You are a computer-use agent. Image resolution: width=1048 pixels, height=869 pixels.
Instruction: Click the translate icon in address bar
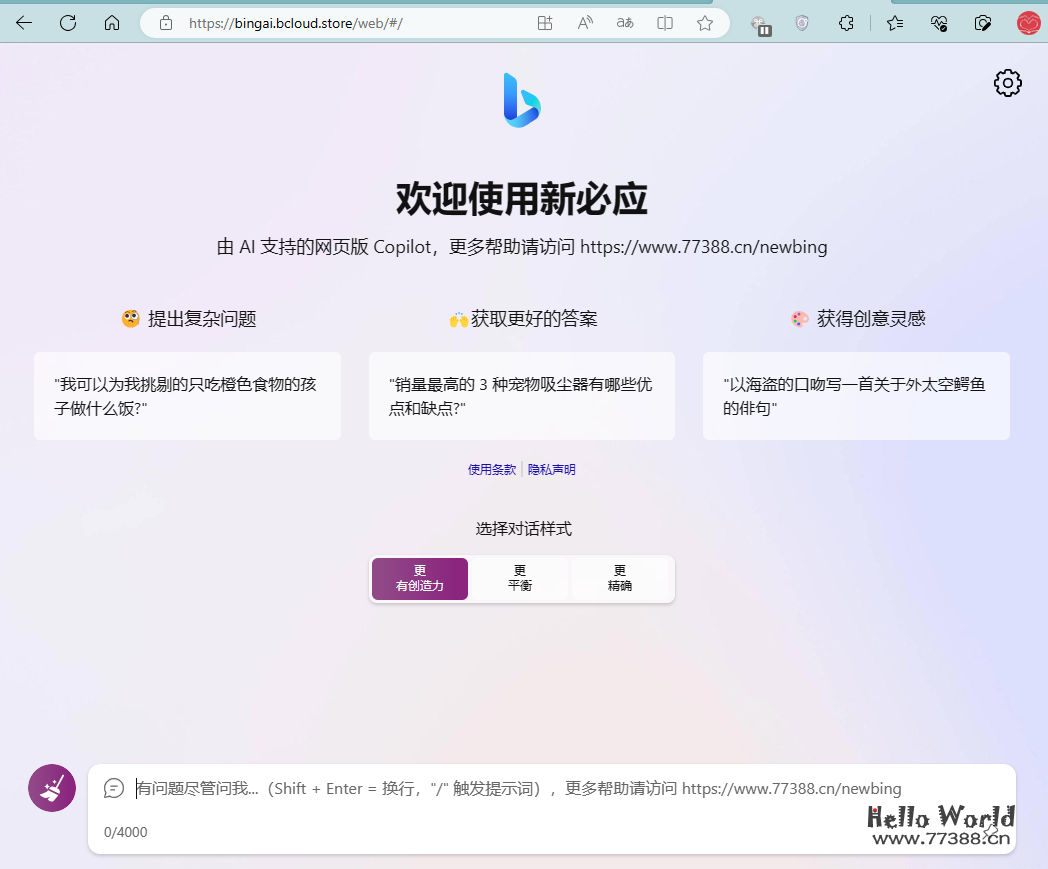(x=624, y=23)
